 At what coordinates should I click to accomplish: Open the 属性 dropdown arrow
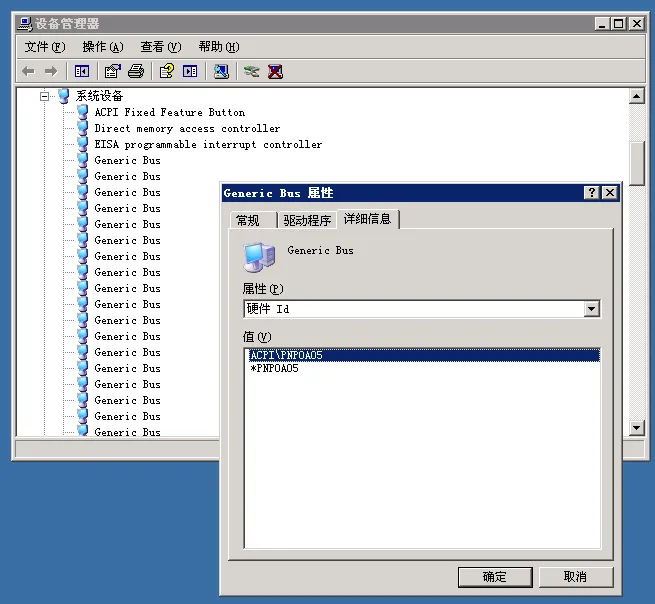point(591,309)
